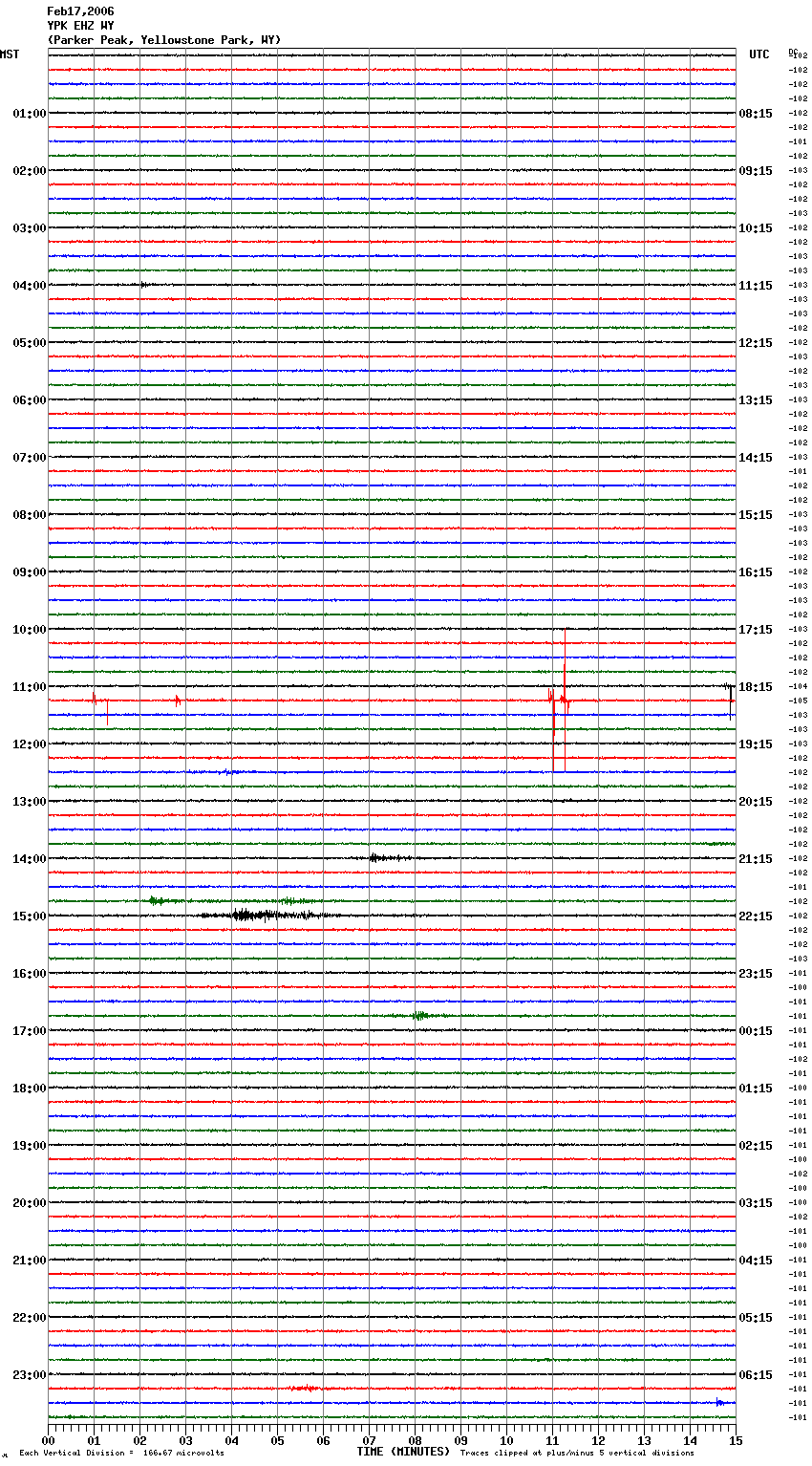Click the Traces clipped at plus/minus 5 note
The height and width of the screenshot is (1466, 812).
(577, 1454)
